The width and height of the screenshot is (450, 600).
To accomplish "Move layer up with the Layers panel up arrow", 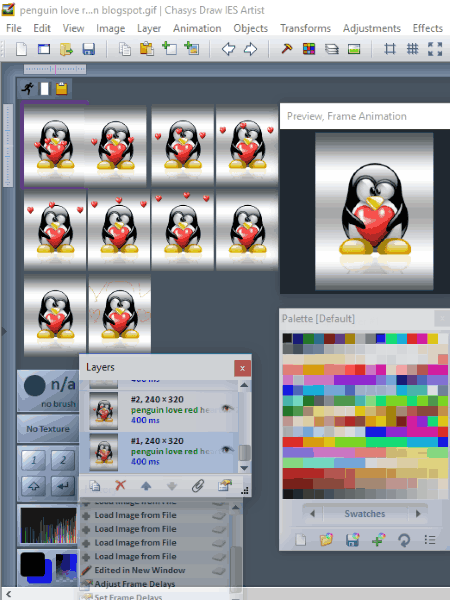I will (146, 486).
